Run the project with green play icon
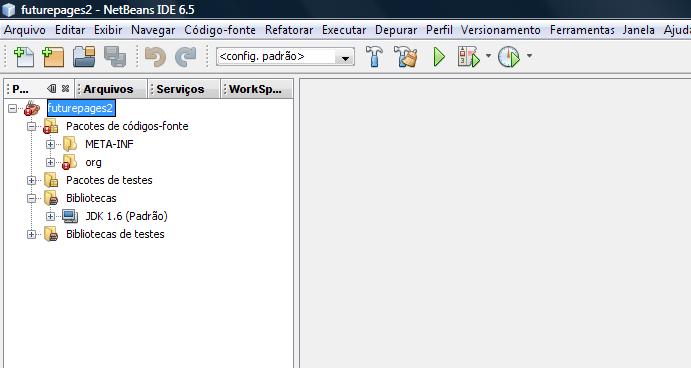The image size is (691, 368). click(x=439, y=57)
